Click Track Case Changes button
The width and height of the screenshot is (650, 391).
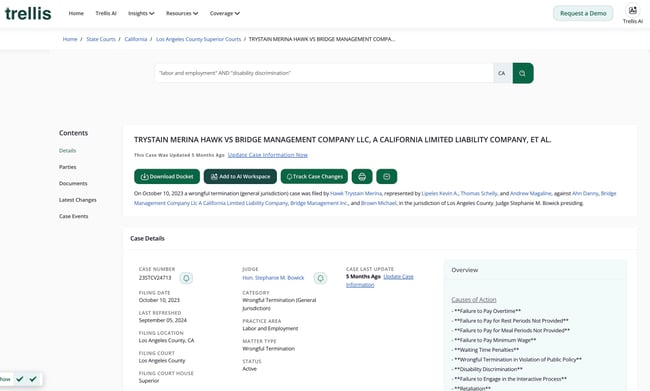point(314,177)
